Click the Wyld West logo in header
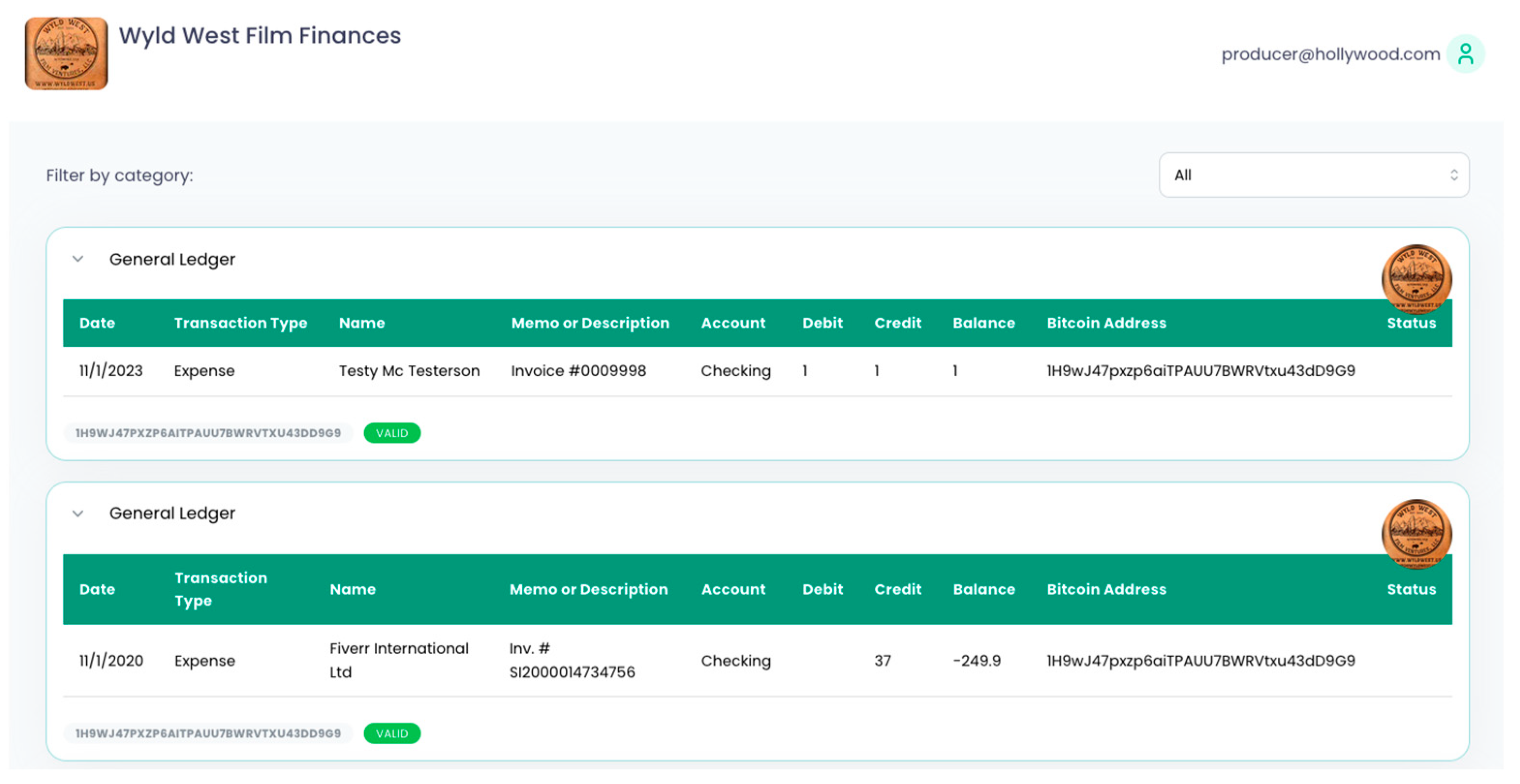Image resolution: width=1520 pixels, height=784 pixels. click(x=66, y=53)
